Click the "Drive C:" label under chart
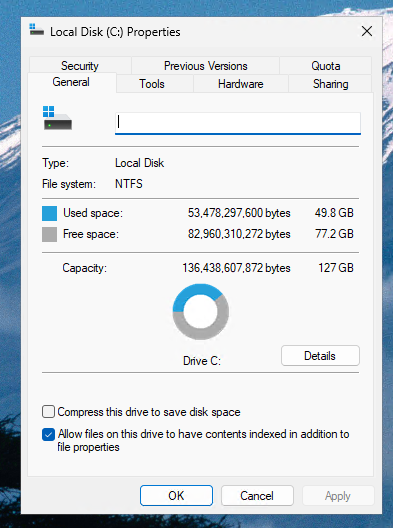The image size is (393, 528). coord(202,361)
